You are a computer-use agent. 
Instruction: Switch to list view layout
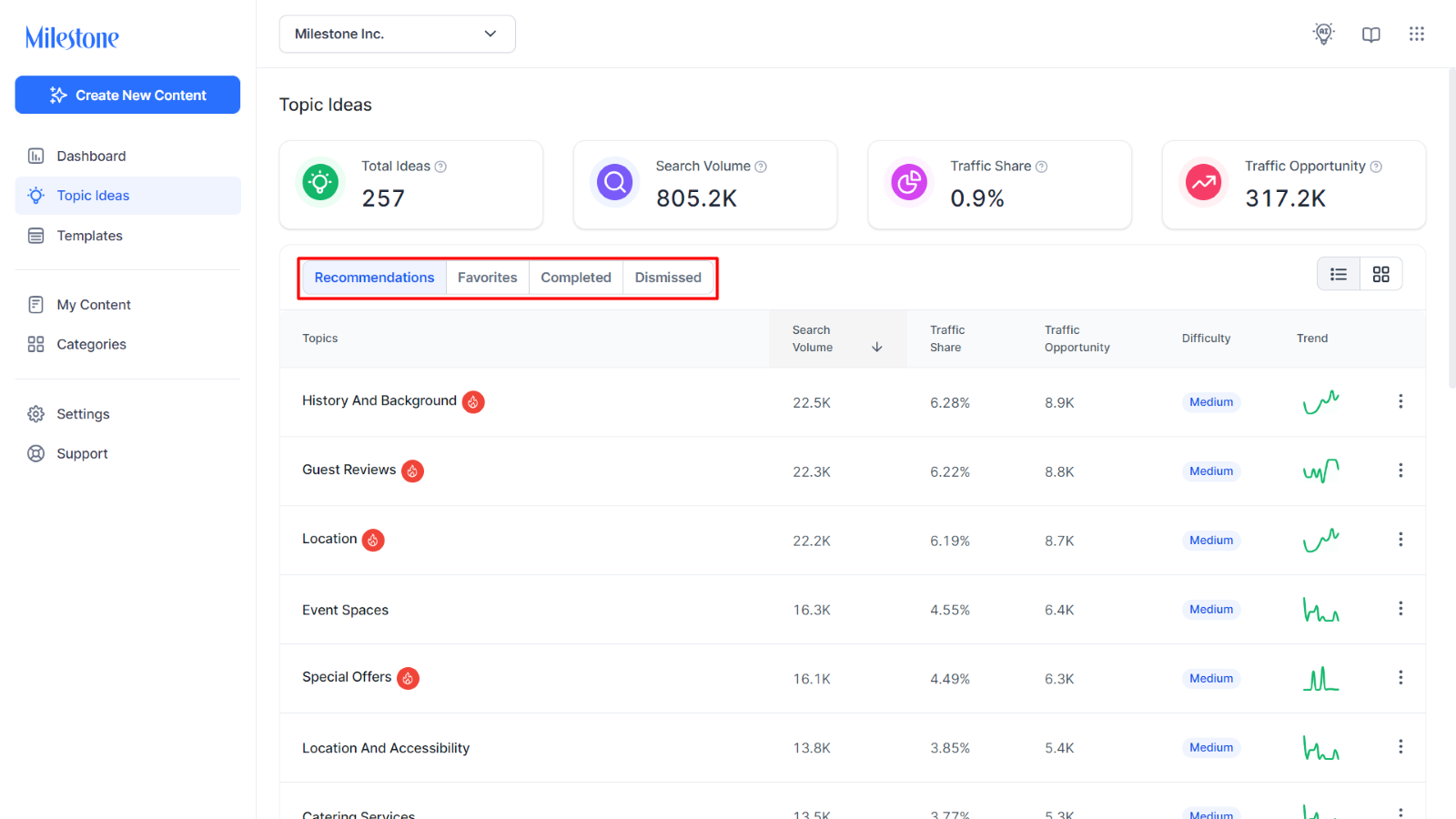(1339, 274)
